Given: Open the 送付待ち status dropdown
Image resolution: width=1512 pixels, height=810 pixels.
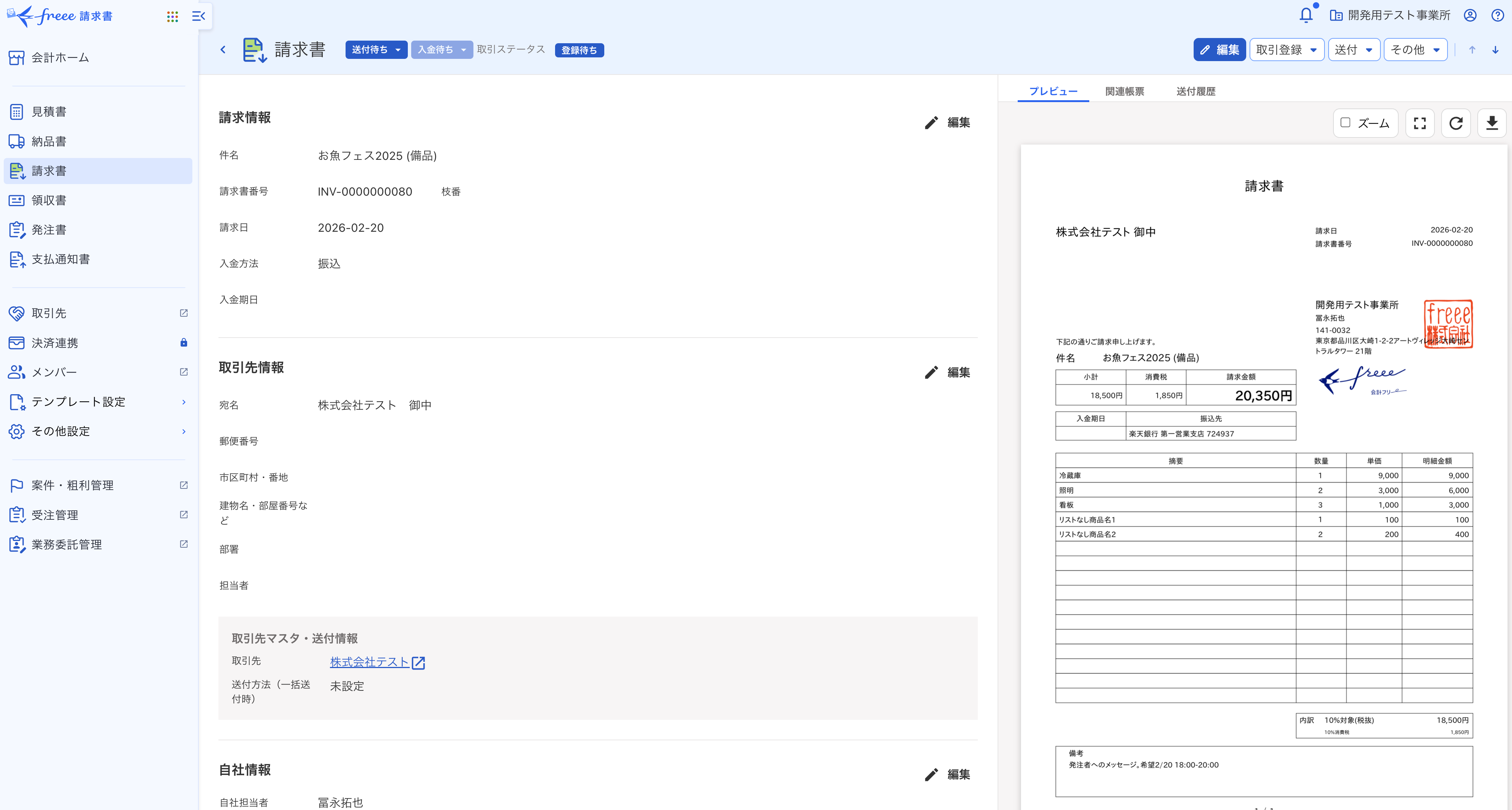Looking at the screenshot, I should tap(376, 49).
